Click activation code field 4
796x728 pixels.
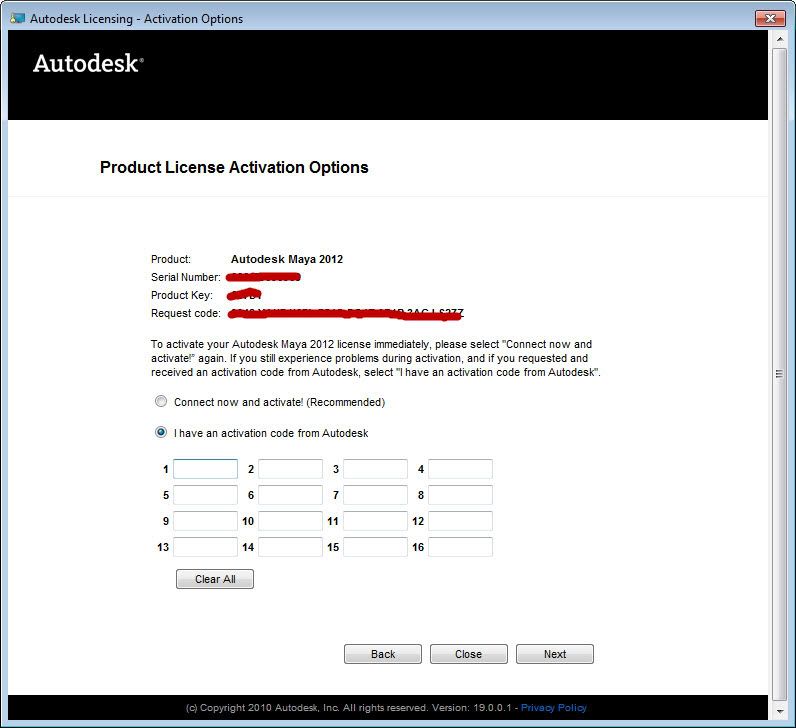(x=460, y=469)
